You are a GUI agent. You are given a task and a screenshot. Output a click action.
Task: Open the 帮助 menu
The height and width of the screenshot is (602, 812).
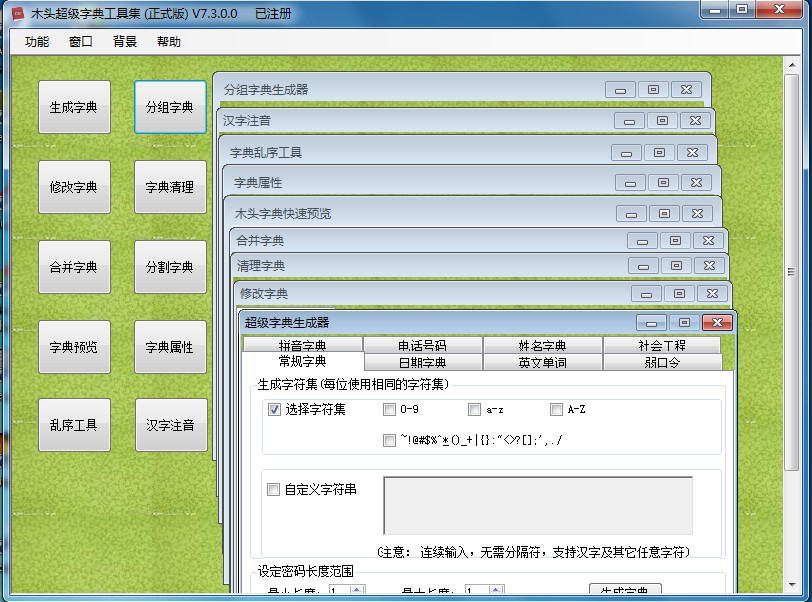pos(169,42)
